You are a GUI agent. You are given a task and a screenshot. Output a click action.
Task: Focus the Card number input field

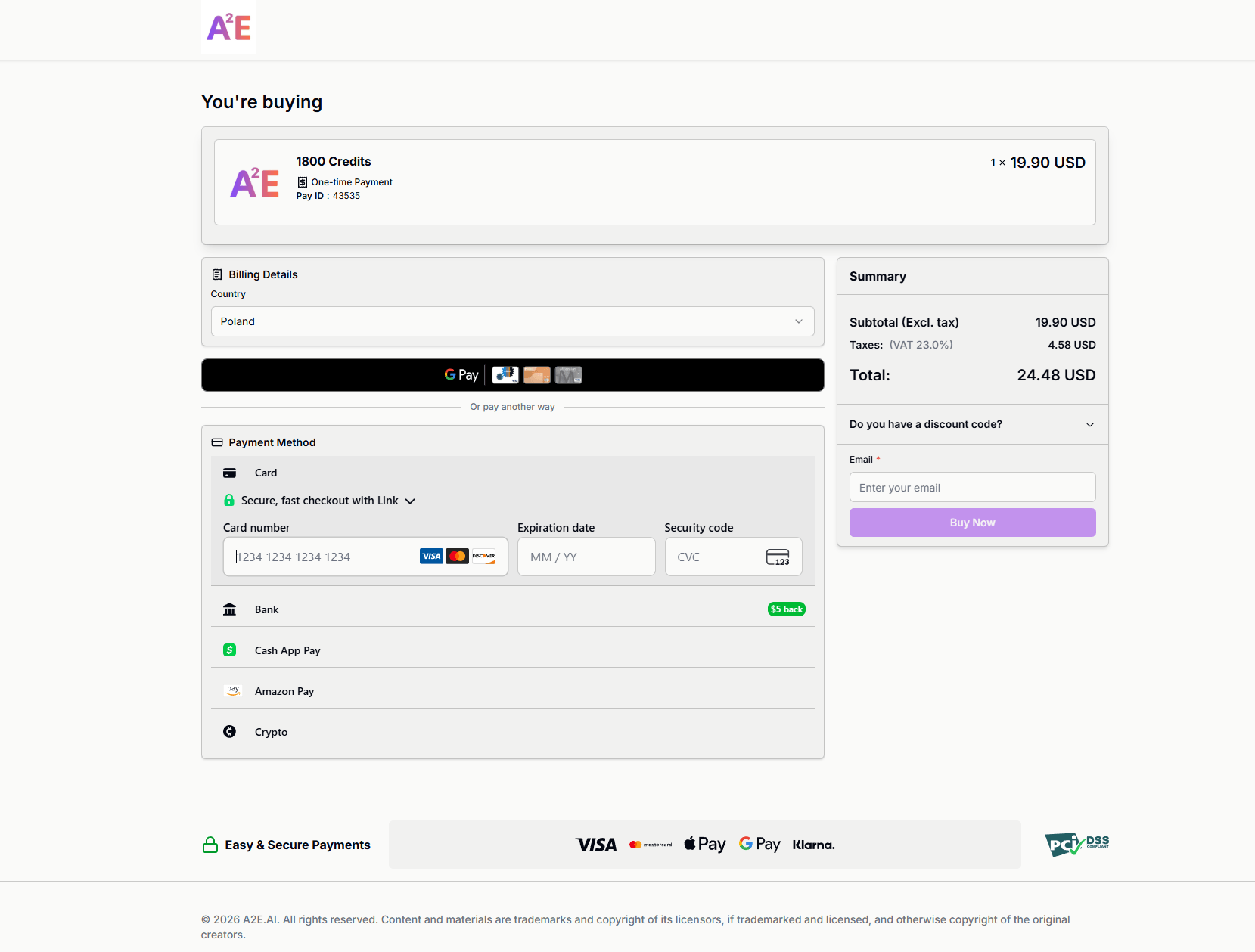pos(365,557)
